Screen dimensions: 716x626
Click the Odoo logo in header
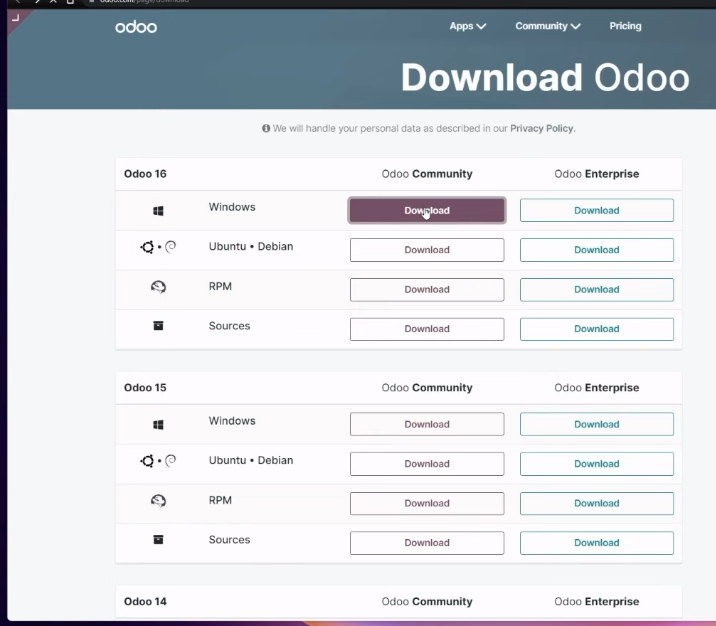click(136, 27)
